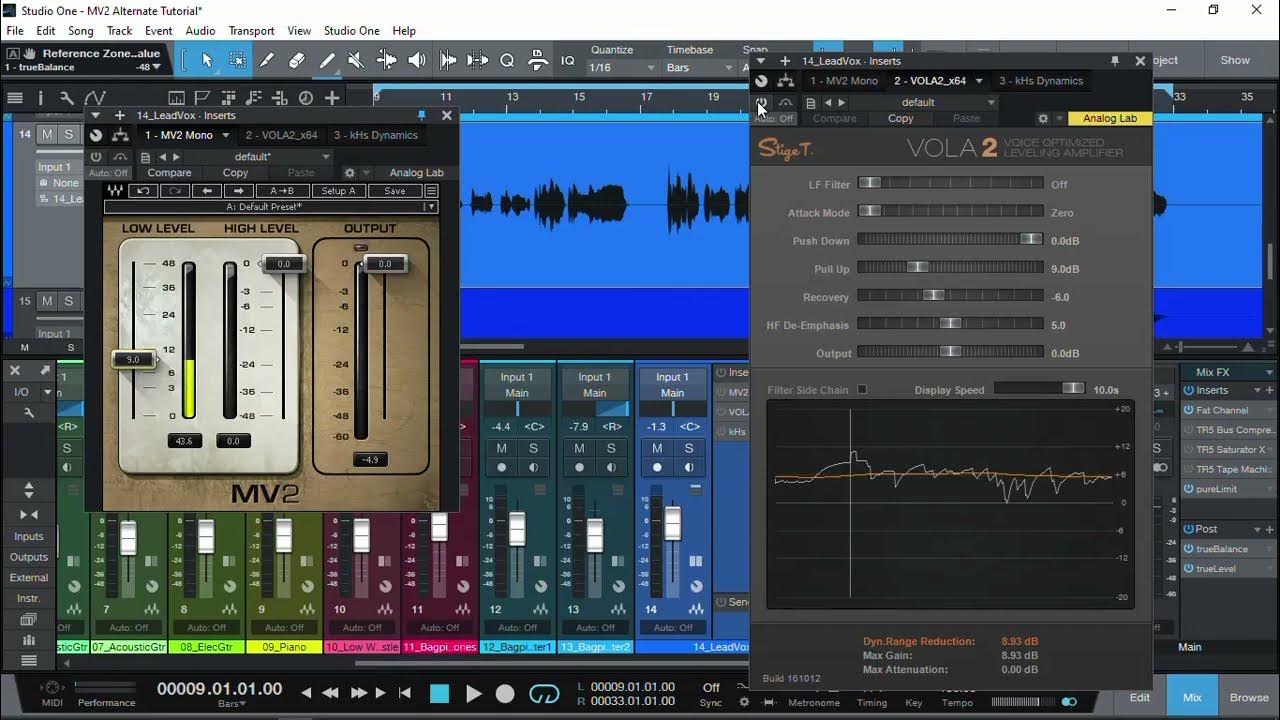Select the Range tool
This screenshot has width=1280, height=720.
[x=237, y=60]
